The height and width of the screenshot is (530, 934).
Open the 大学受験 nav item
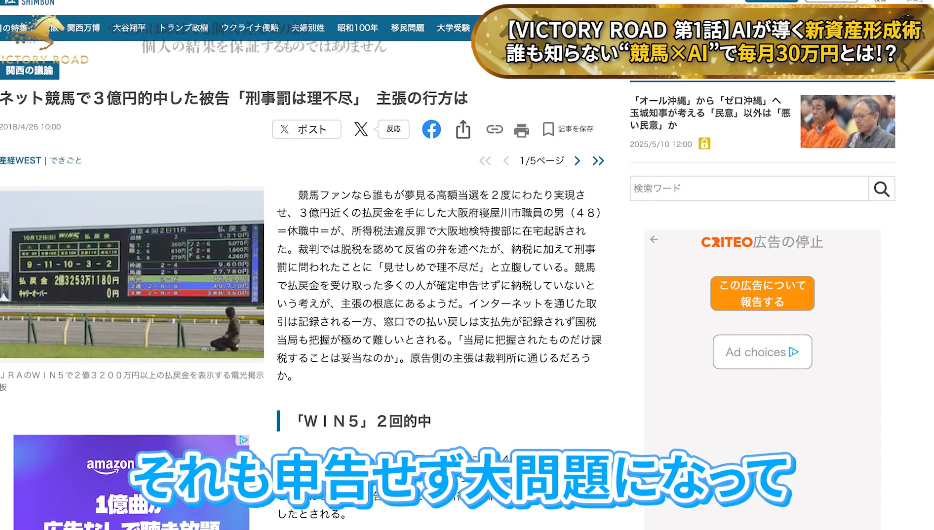[x=453, y=27]
